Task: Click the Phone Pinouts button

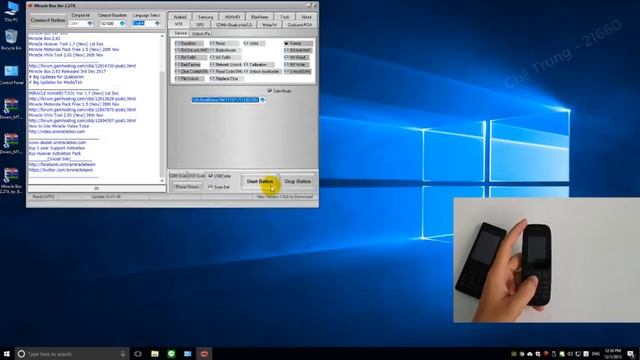Action: 187,187
